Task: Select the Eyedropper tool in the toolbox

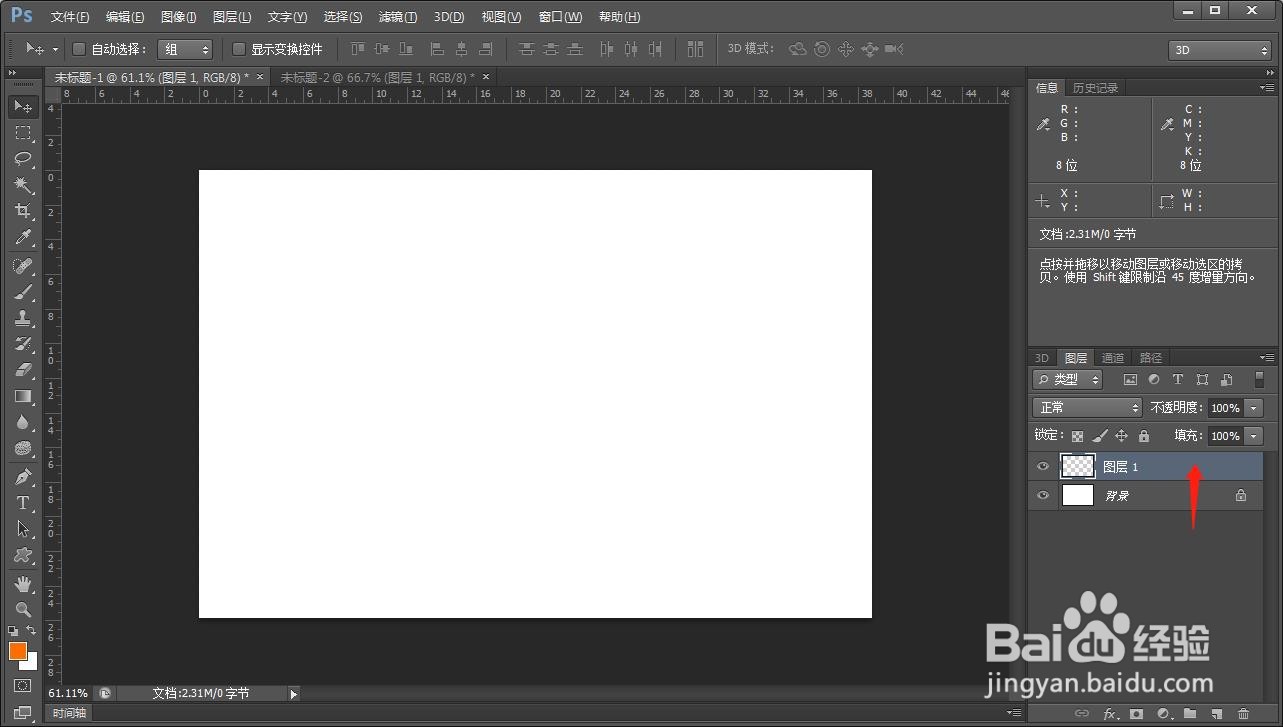Action: point(23,237)
